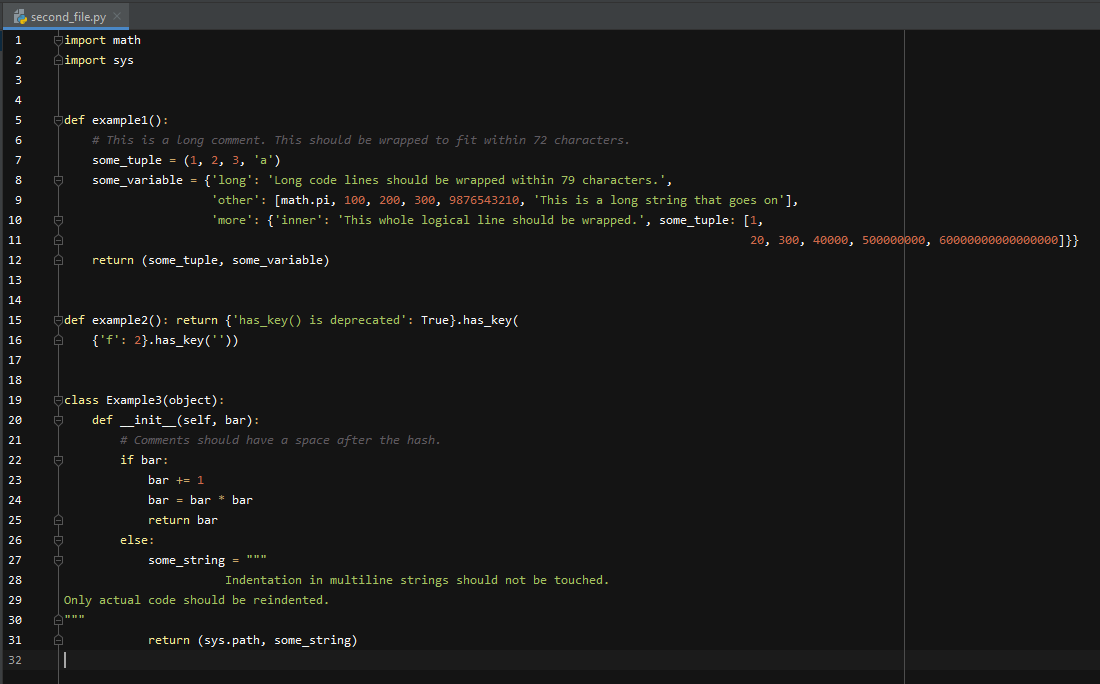Collapse the 'if bar:' fold at line 22
Viewport: 1100px width, 684px height.
tap(58, 460)
